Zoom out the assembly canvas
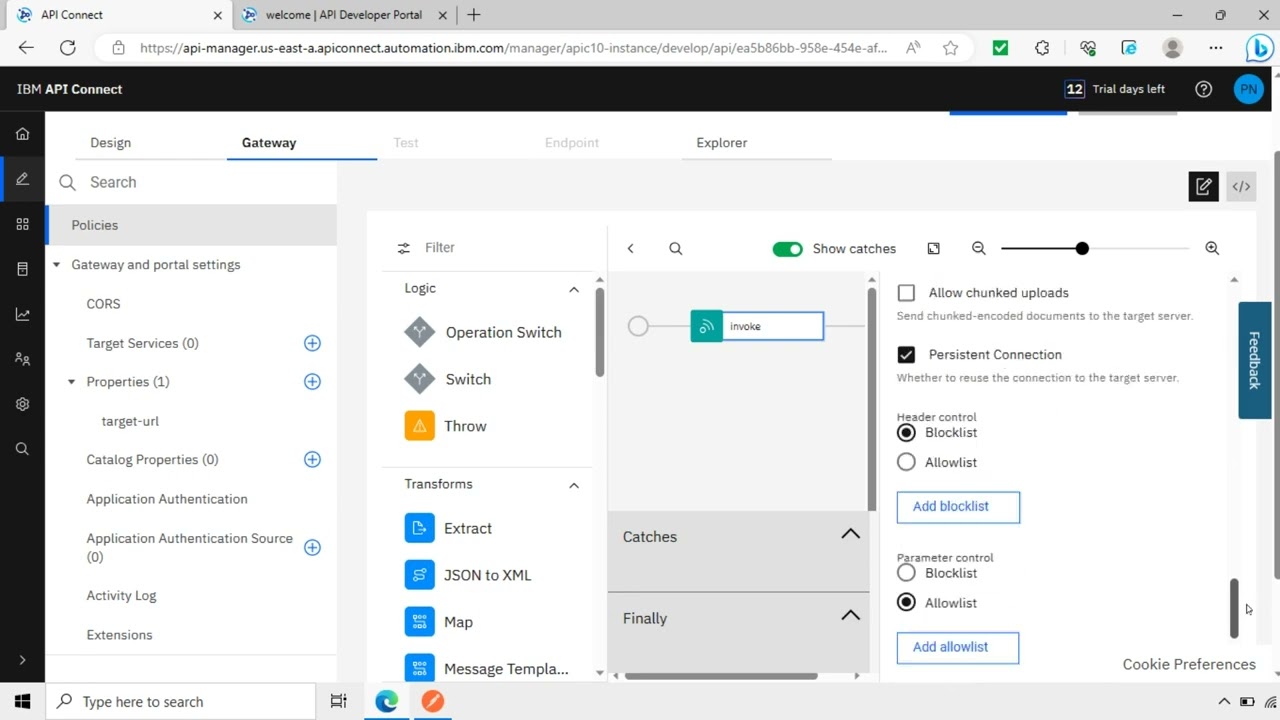 point(979,248)
